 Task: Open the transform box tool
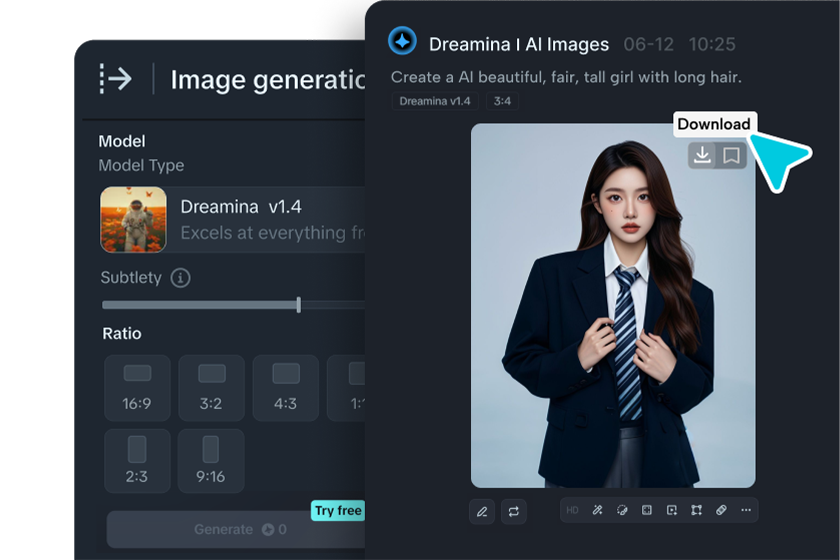click(696, 510)
